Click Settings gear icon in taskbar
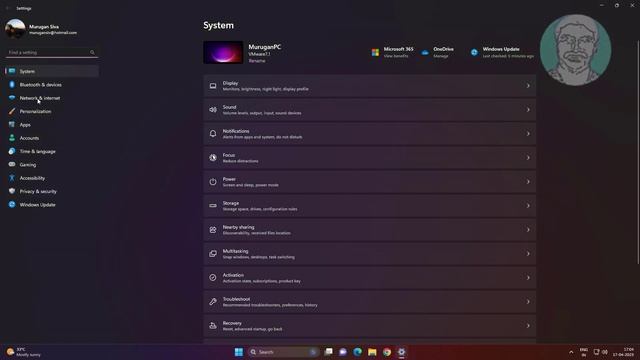 point(402,352)
